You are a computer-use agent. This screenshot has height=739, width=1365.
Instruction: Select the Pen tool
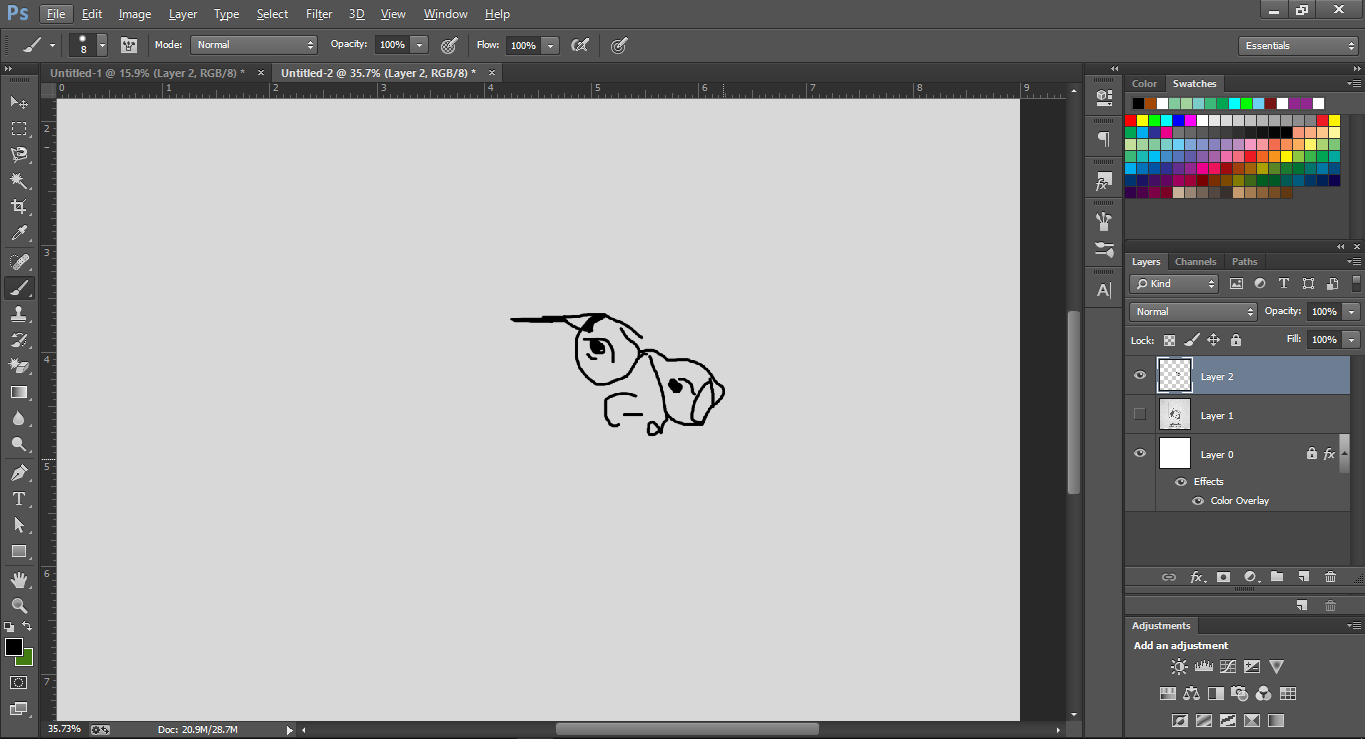tap(19, 473)
